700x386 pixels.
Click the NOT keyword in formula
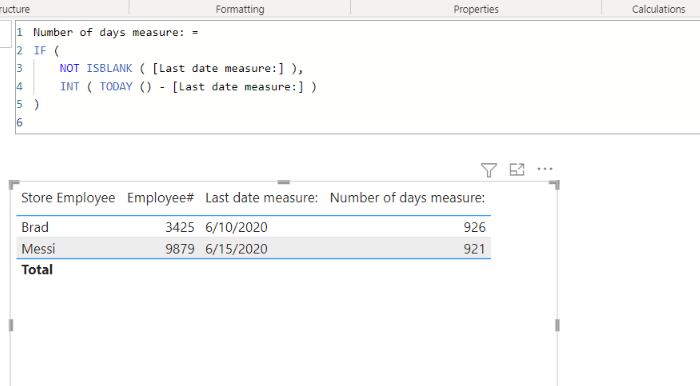coord(69,68)
